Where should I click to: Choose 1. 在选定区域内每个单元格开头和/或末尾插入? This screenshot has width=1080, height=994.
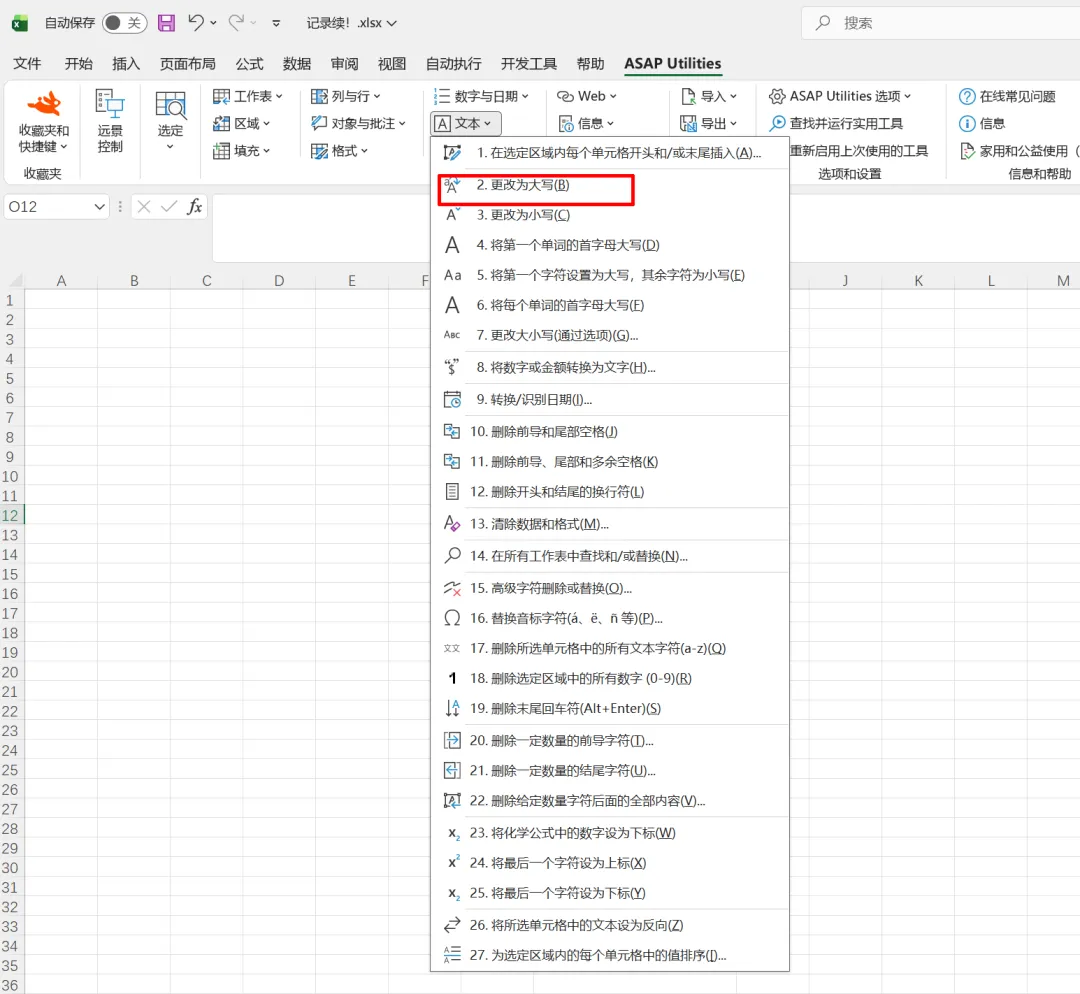[x=610, y=153]
